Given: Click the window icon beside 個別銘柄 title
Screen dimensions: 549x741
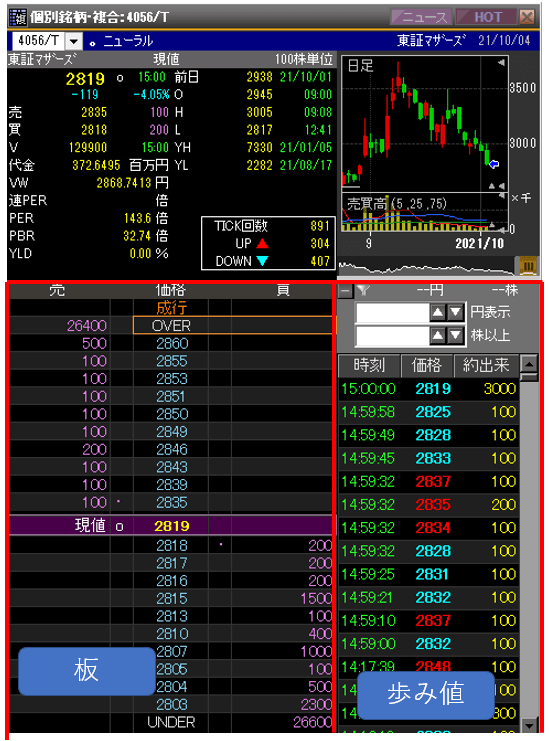Looking at the screenshot, I should click(19, 17).
